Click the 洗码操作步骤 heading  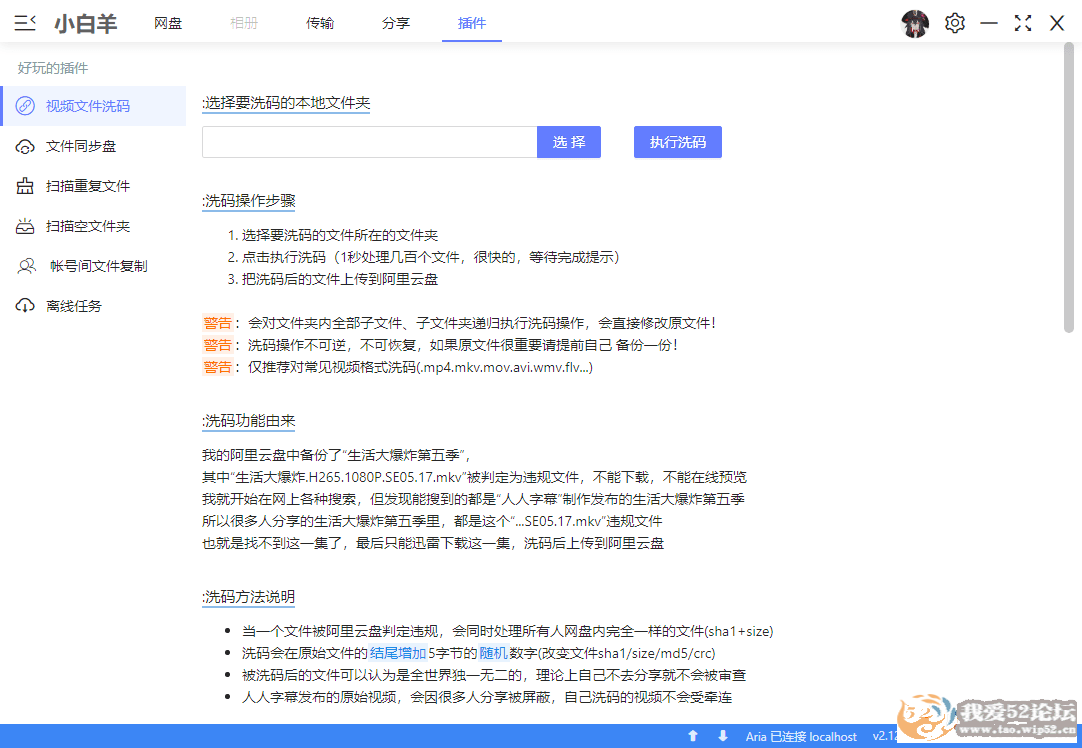(x=248, y=200)
